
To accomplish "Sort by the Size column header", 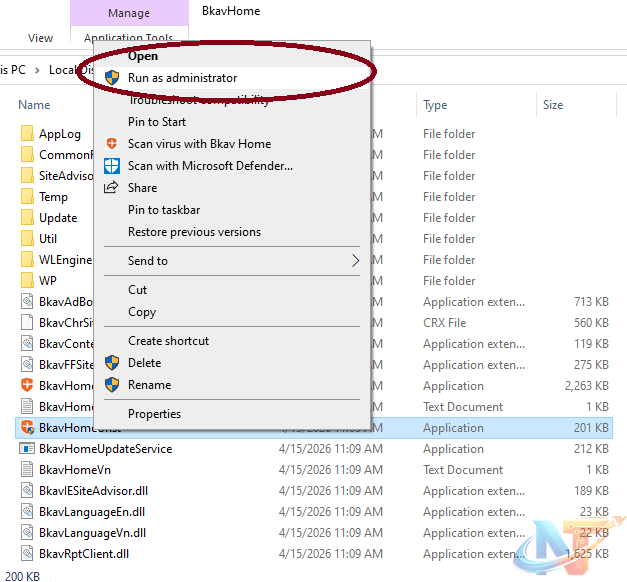I will (553, 105).
